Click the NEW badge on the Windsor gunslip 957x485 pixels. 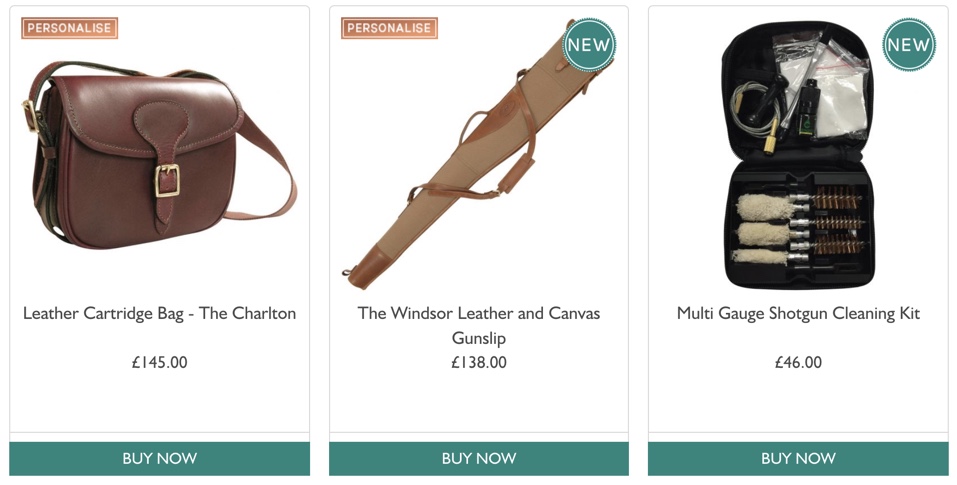(588, 45)
